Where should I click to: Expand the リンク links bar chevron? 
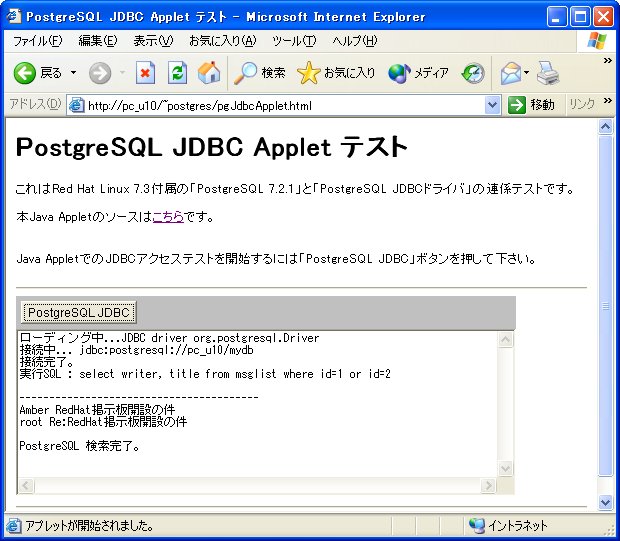click(x=608, y=101)
